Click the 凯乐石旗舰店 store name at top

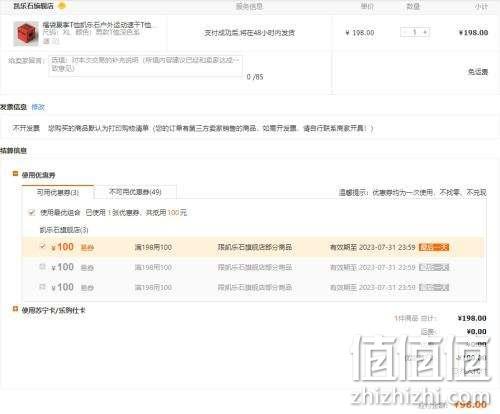coord(33,6)
